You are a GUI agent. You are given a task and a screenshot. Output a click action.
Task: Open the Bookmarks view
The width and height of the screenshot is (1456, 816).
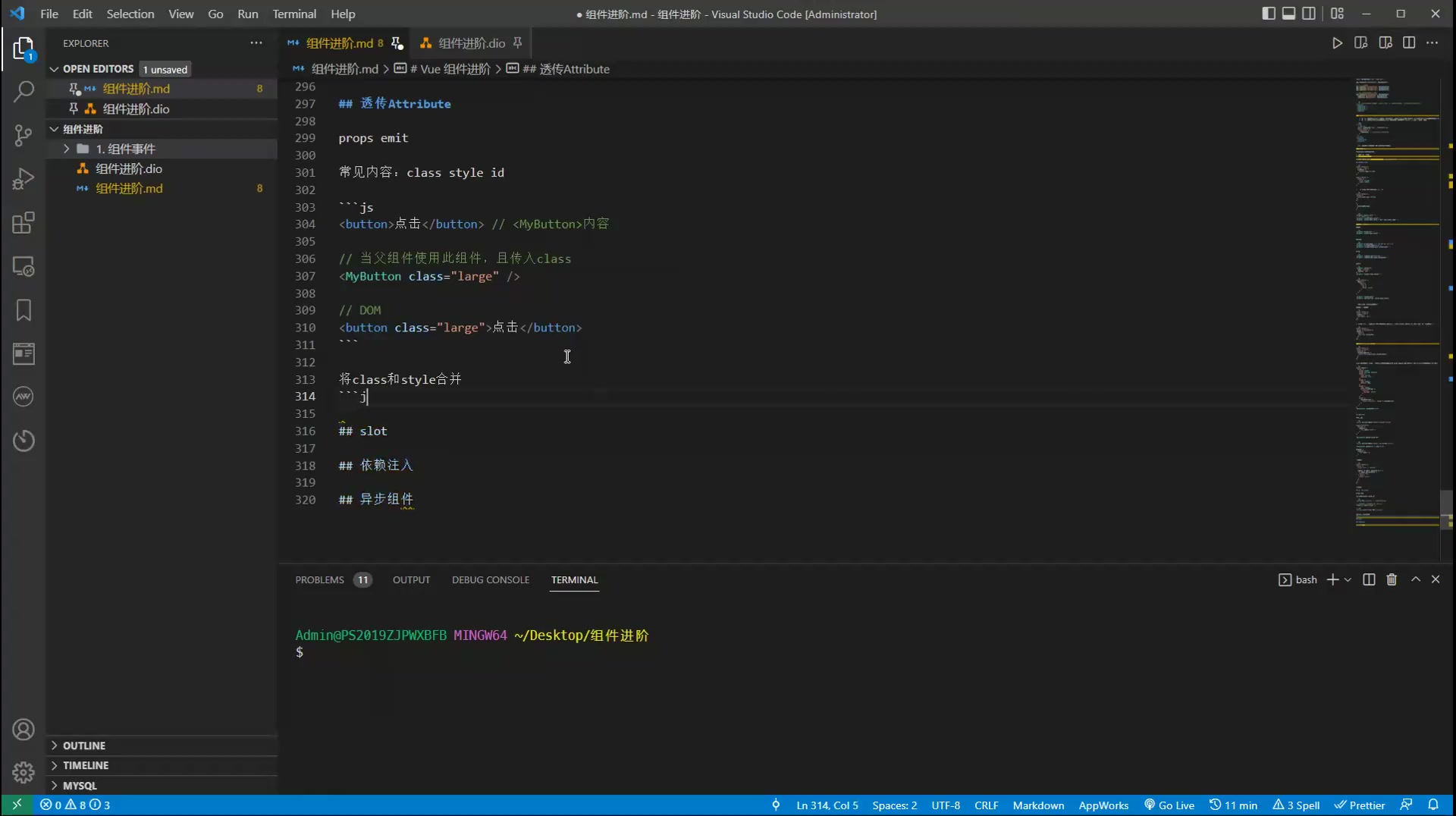24,309
